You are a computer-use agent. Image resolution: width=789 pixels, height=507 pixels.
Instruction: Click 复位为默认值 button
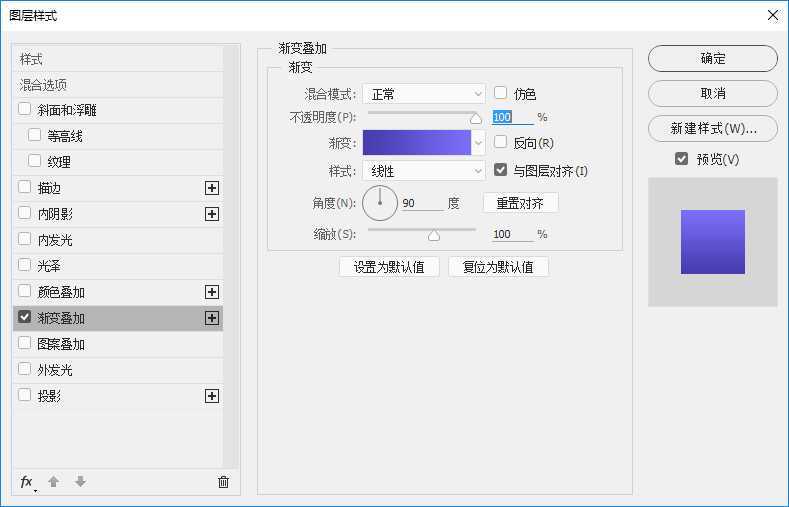[x=498, y=267]
